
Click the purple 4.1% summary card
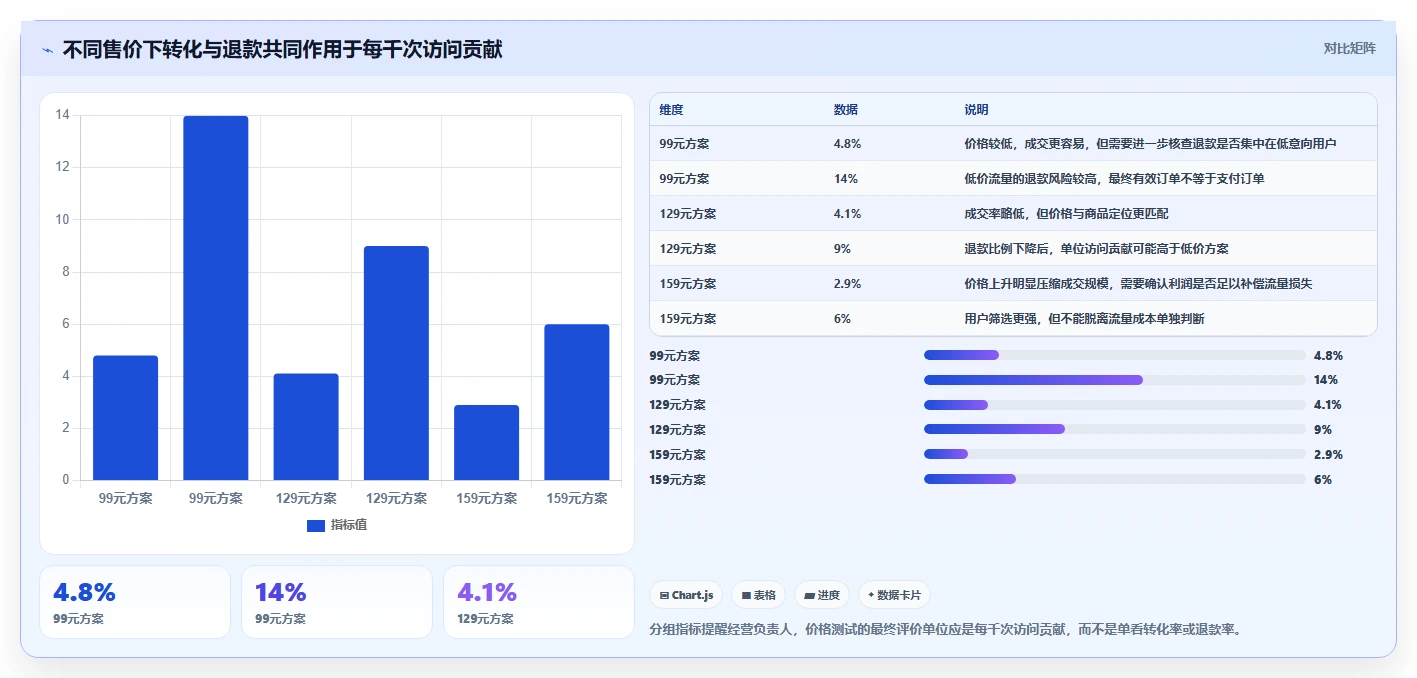pos(539,602)
